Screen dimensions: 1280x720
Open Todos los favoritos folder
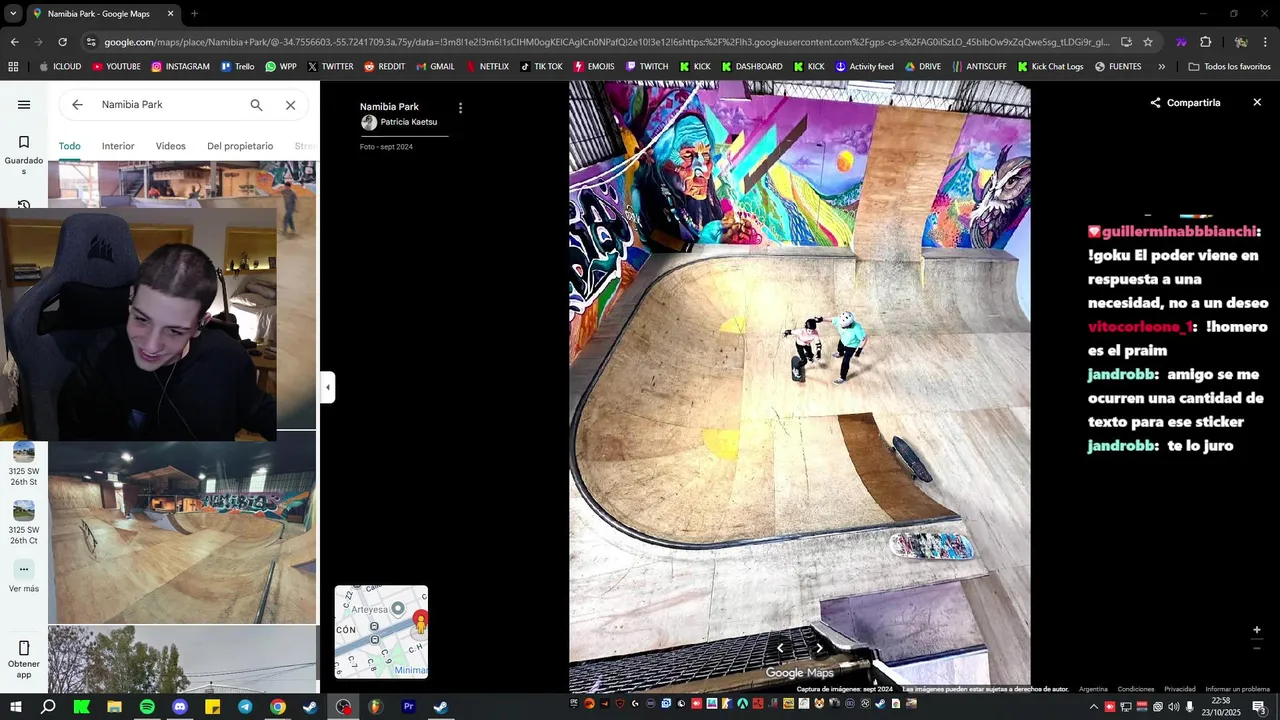coord(1229,67)
